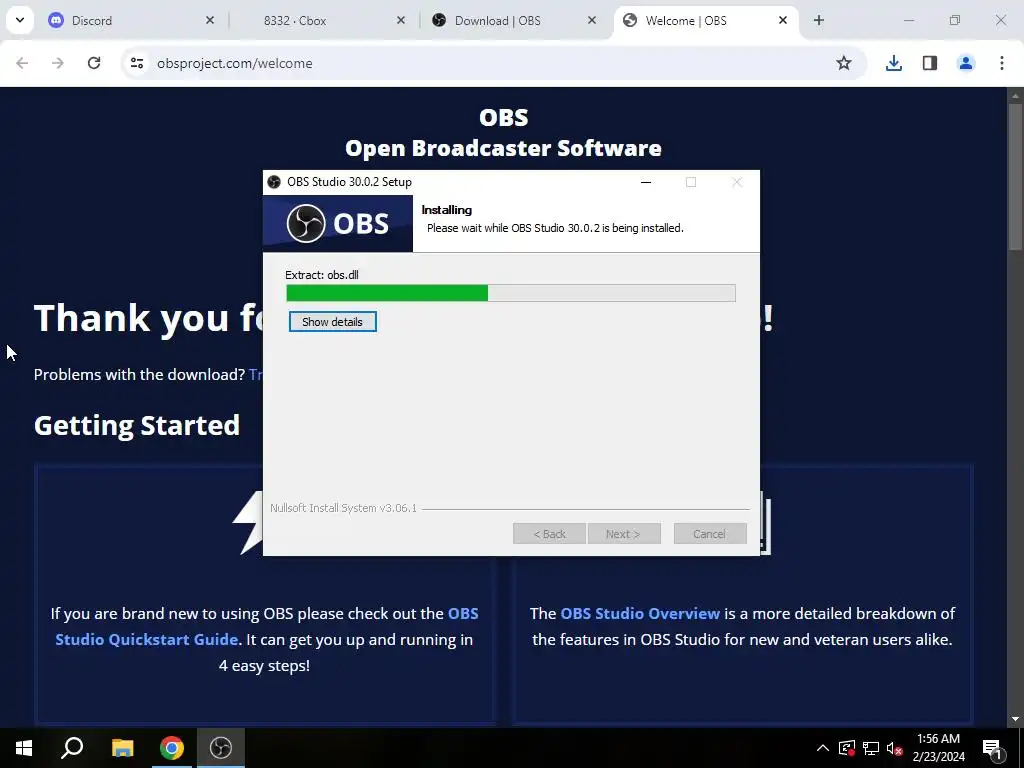Minimize the OBS Studio Setup window

coord(646,182)
